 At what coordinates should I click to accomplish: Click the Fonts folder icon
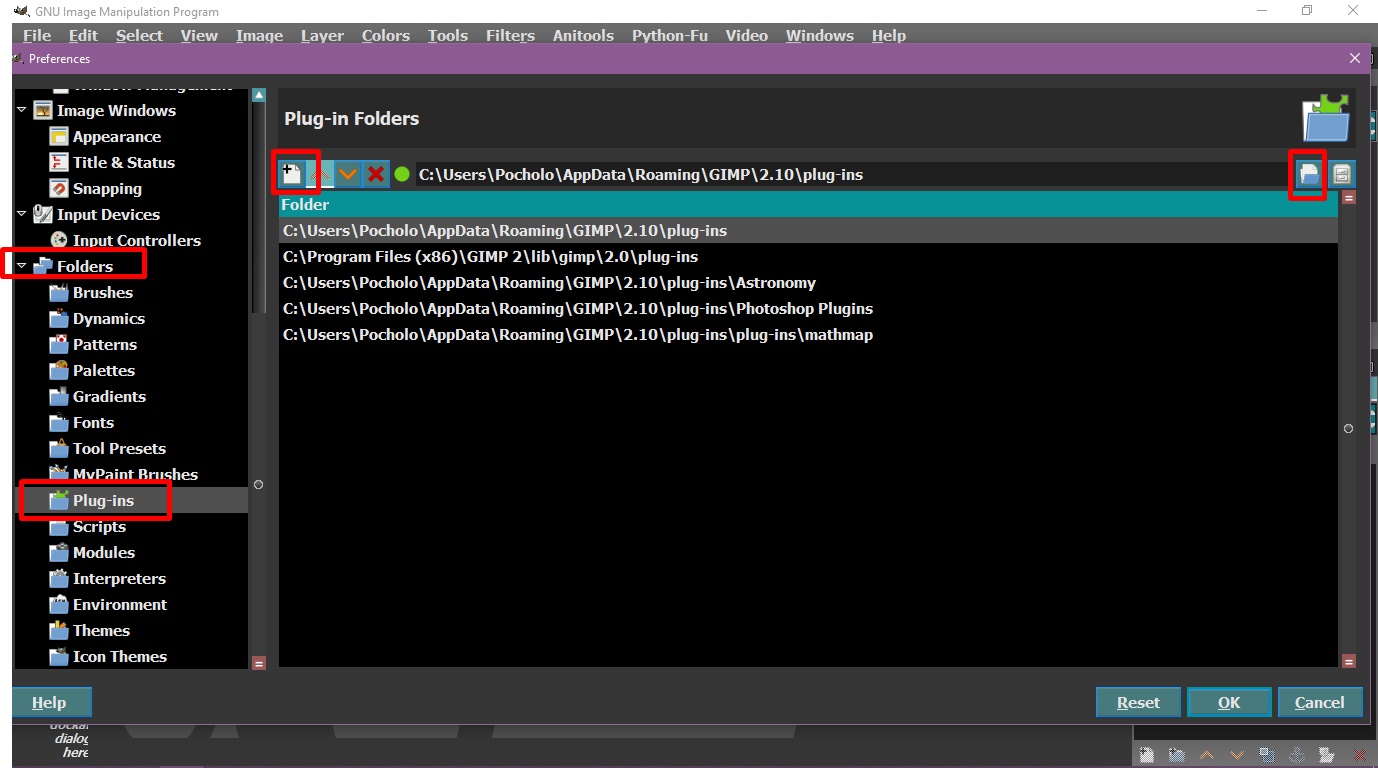tap(58, 422)
